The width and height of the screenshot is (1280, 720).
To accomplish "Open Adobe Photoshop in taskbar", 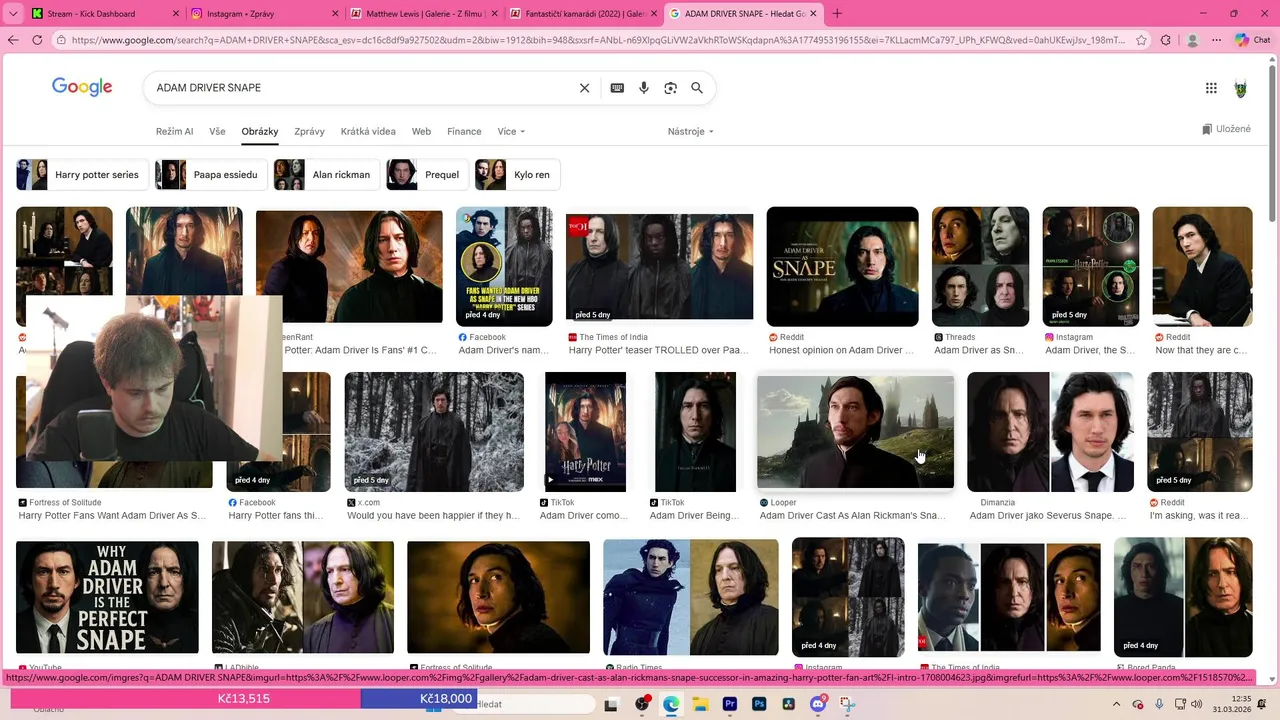I will 759,704.
